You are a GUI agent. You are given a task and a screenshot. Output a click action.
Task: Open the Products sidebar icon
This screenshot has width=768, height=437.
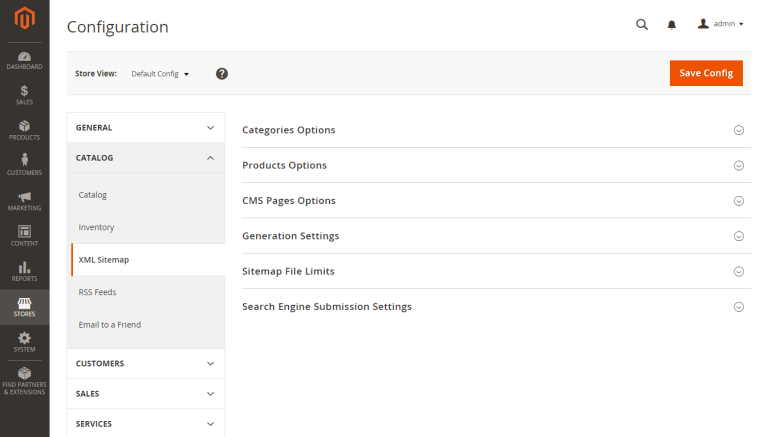24,130
